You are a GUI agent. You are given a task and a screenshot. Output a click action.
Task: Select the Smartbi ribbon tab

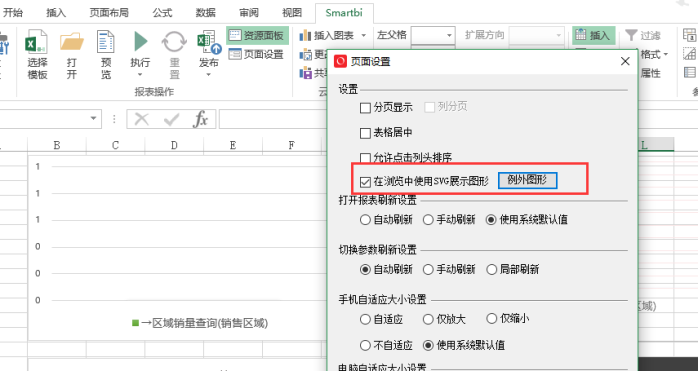pos(344,12)
